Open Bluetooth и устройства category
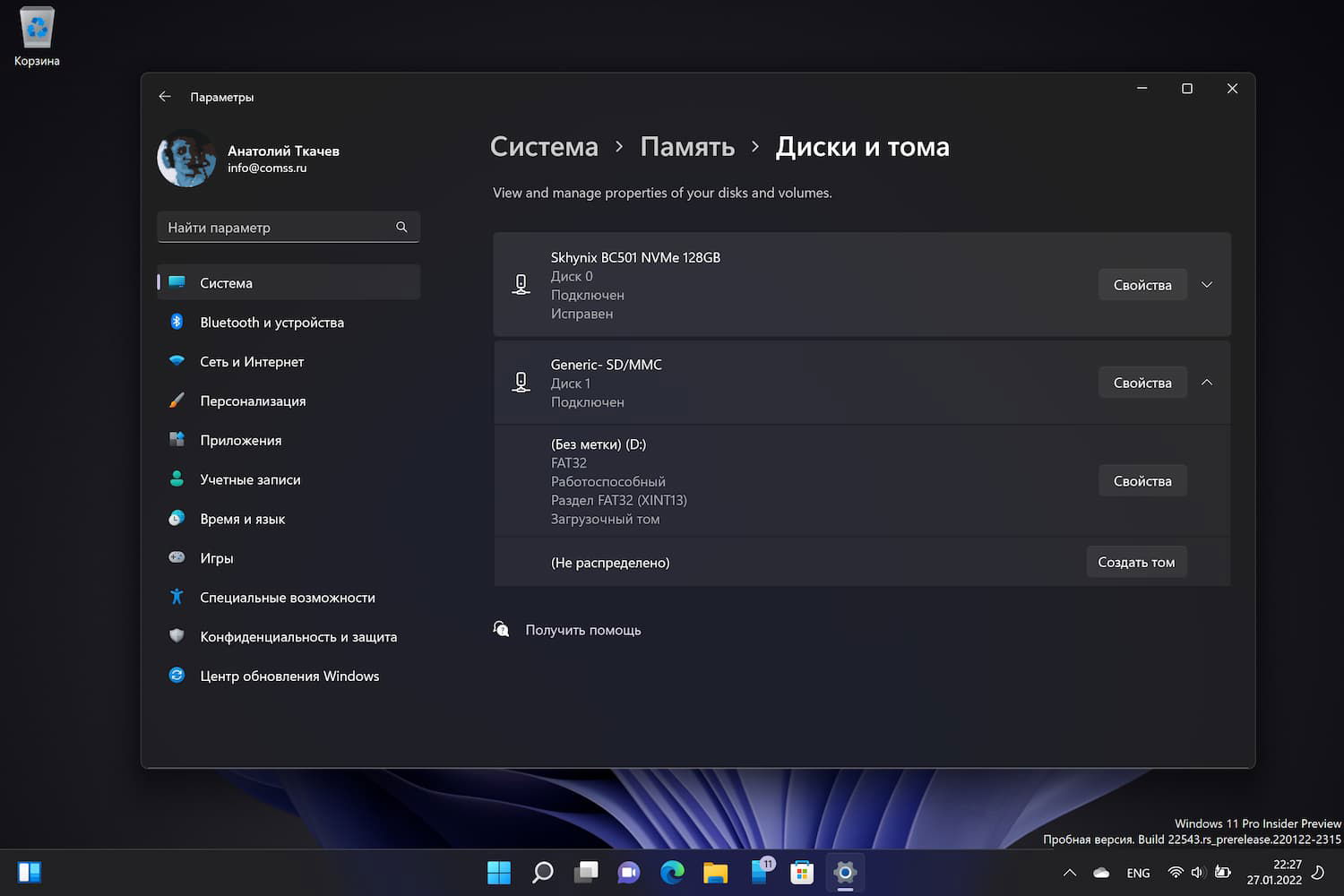The width and height of the screenshot is (1344, 896). (289, 322)
